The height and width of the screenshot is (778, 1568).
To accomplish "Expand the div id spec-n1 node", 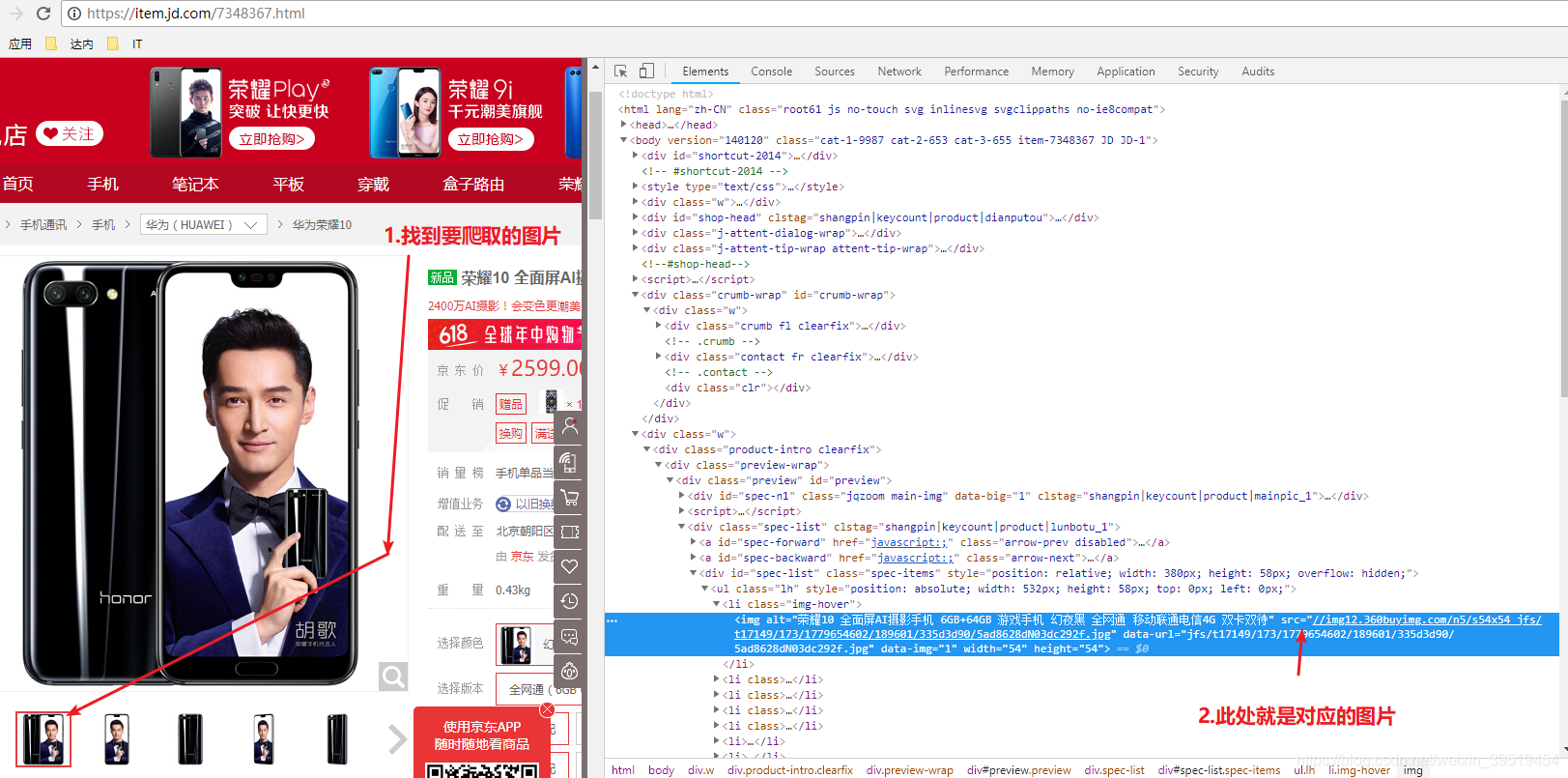I will pyautogui.click(x=681, y=496).
